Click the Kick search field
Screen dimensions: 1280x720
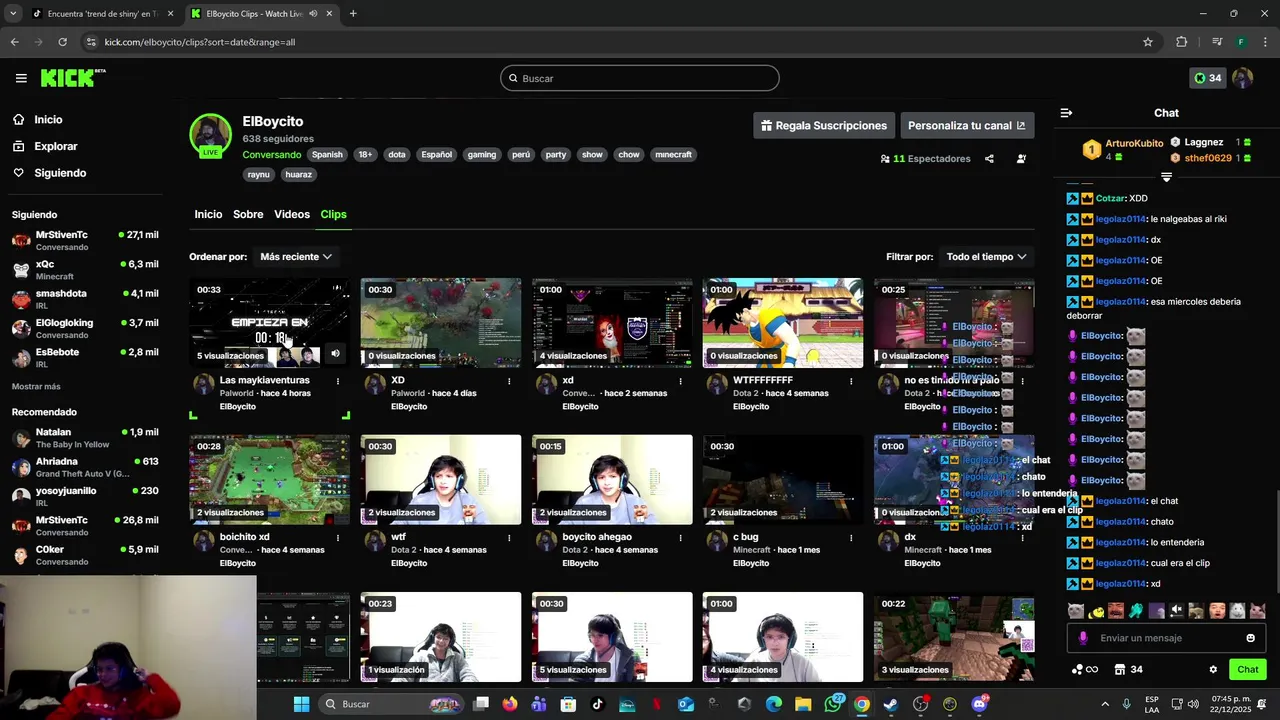[x=640, y=78]
